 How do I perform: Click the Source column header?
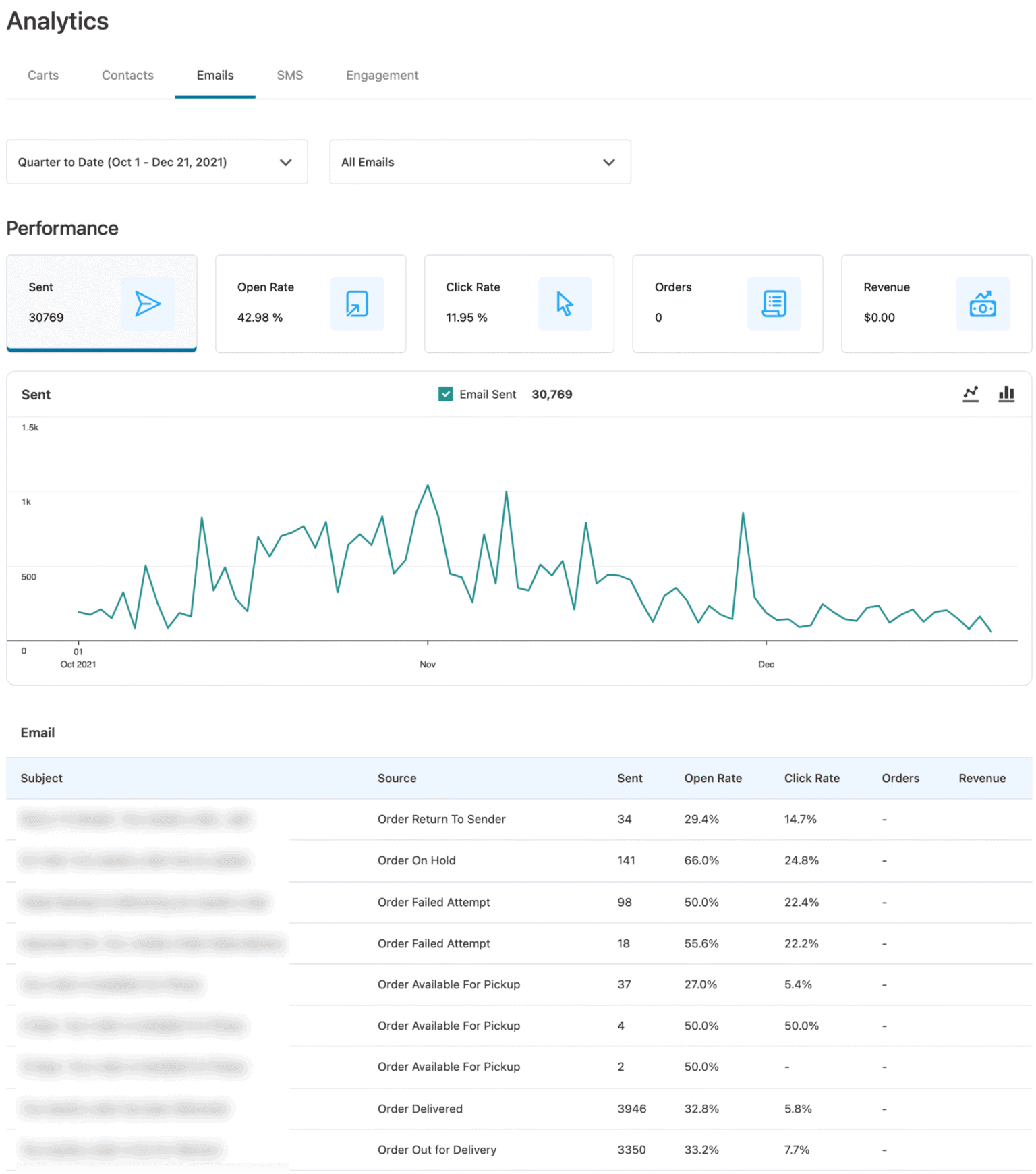pos(397,778)
